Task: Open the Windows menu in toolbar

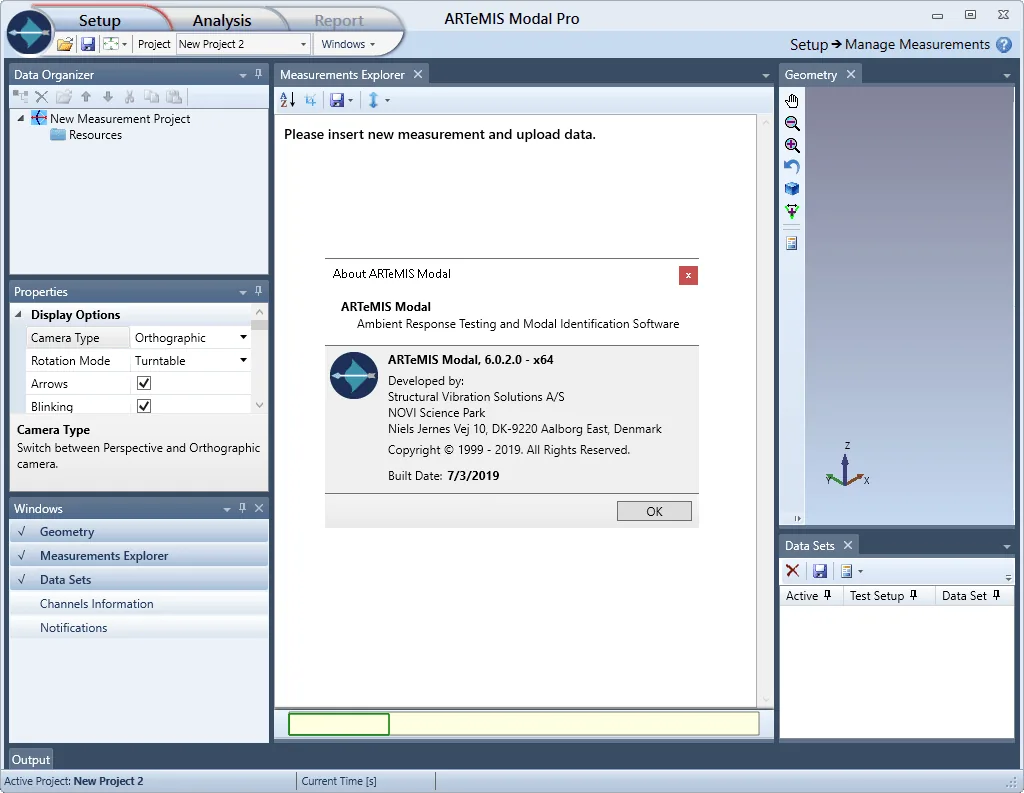Action: 348,44
